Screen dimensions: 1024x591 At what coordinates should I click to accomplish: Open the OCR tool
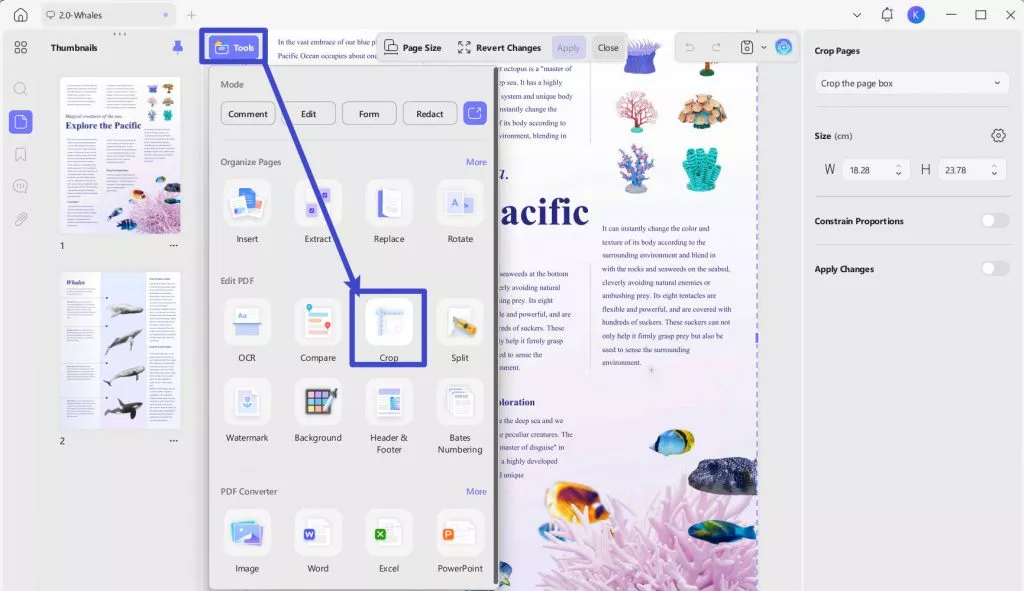[247, 332]
